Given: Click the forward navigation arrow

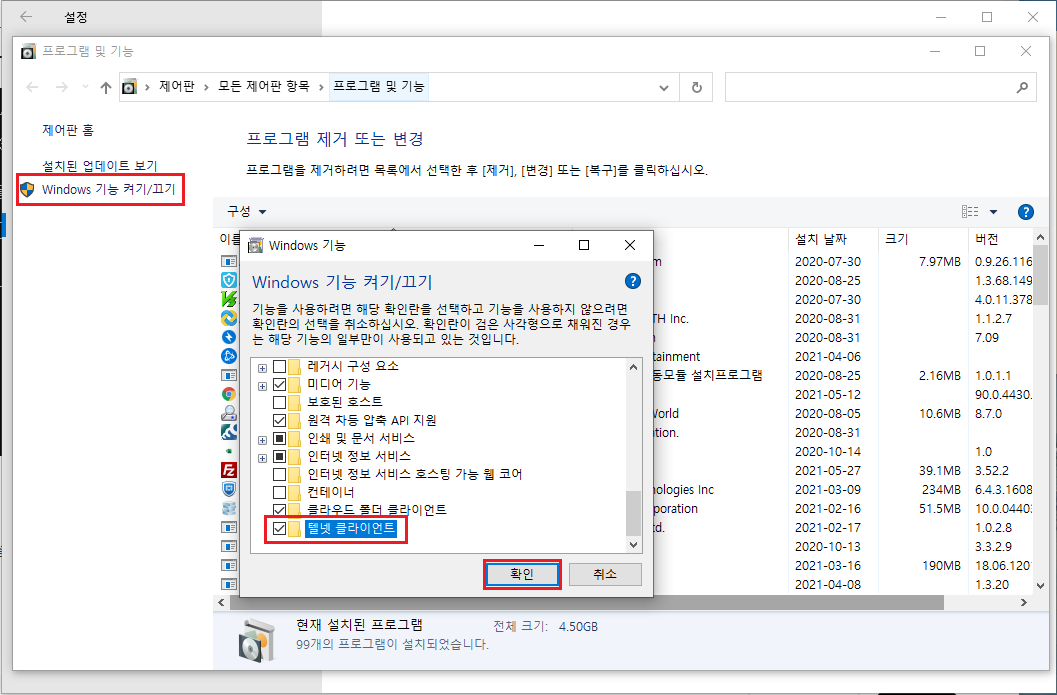Looking at the screenshot, I should click(61, 87).
